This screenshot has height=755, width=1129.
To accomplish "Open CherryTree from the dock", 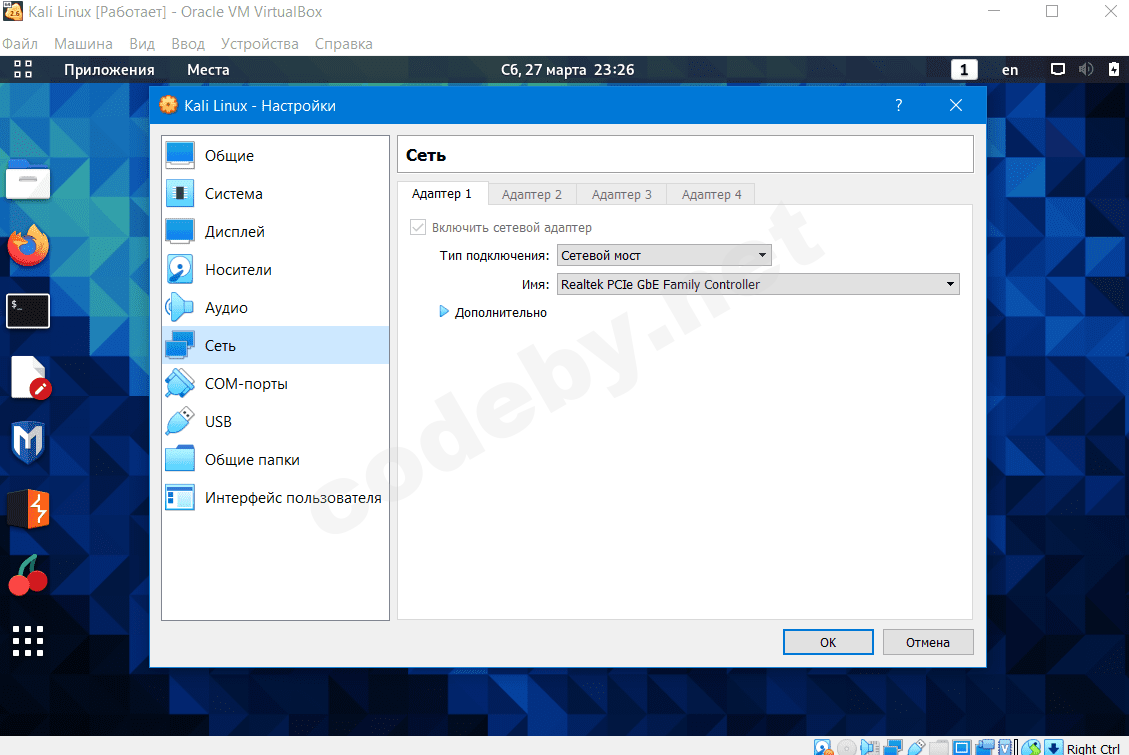I will [28, 575].
